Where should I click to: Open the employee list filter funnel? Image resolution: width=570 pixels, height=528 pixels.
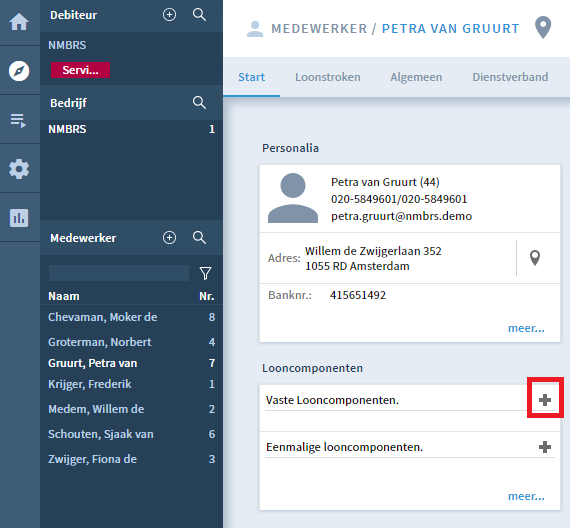pyautogui.click(x=205, y=273)
